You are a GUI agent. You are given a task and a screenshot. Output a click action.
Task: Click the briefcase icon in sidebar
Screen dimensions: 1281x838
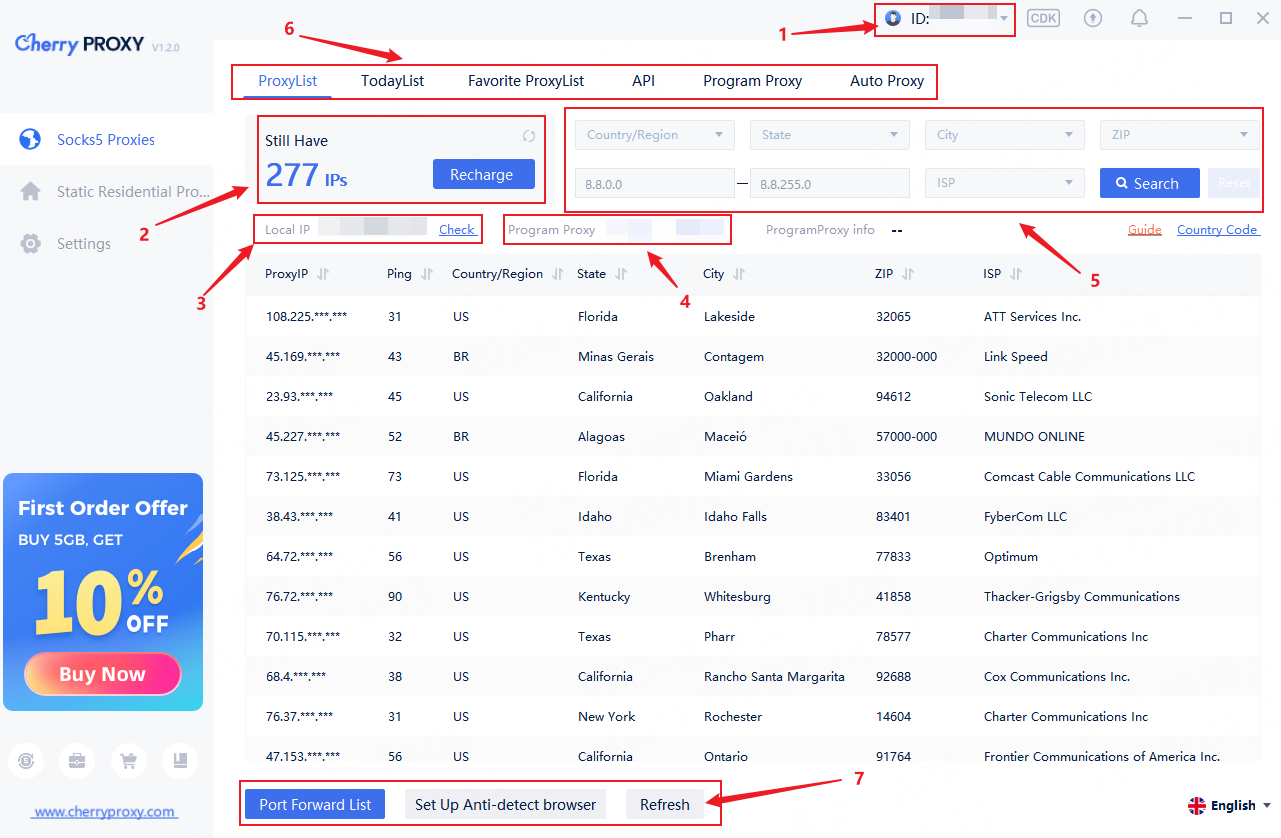pos(76,761)
